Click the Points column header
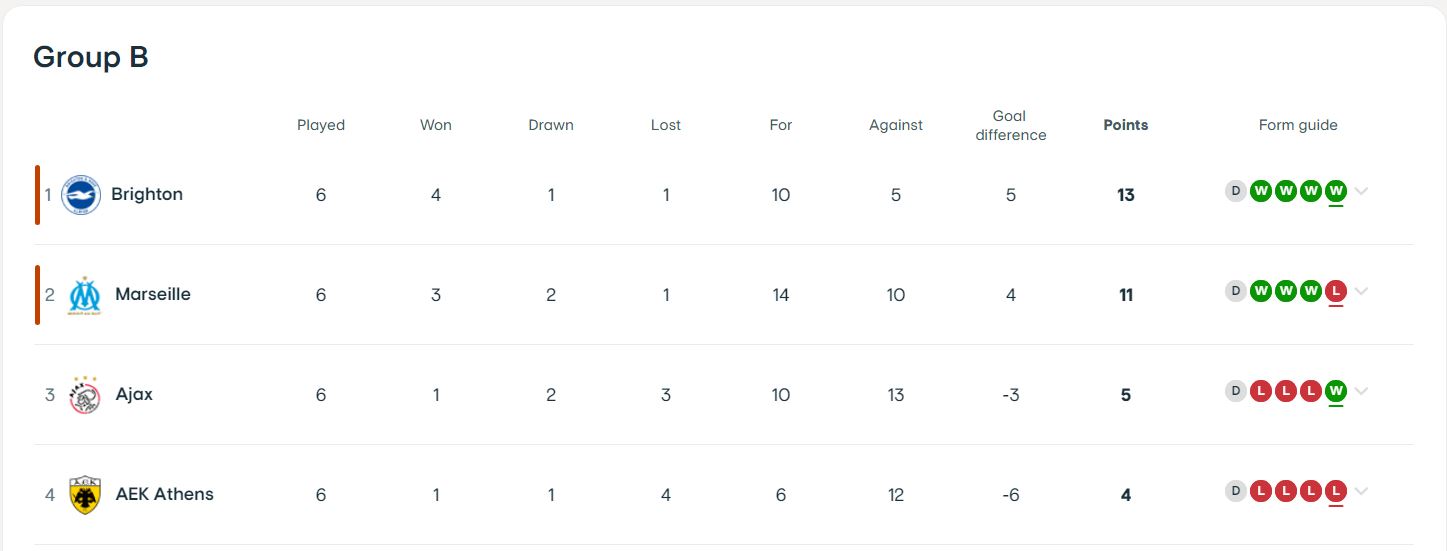1447x551 pixels. [1126, 125]
